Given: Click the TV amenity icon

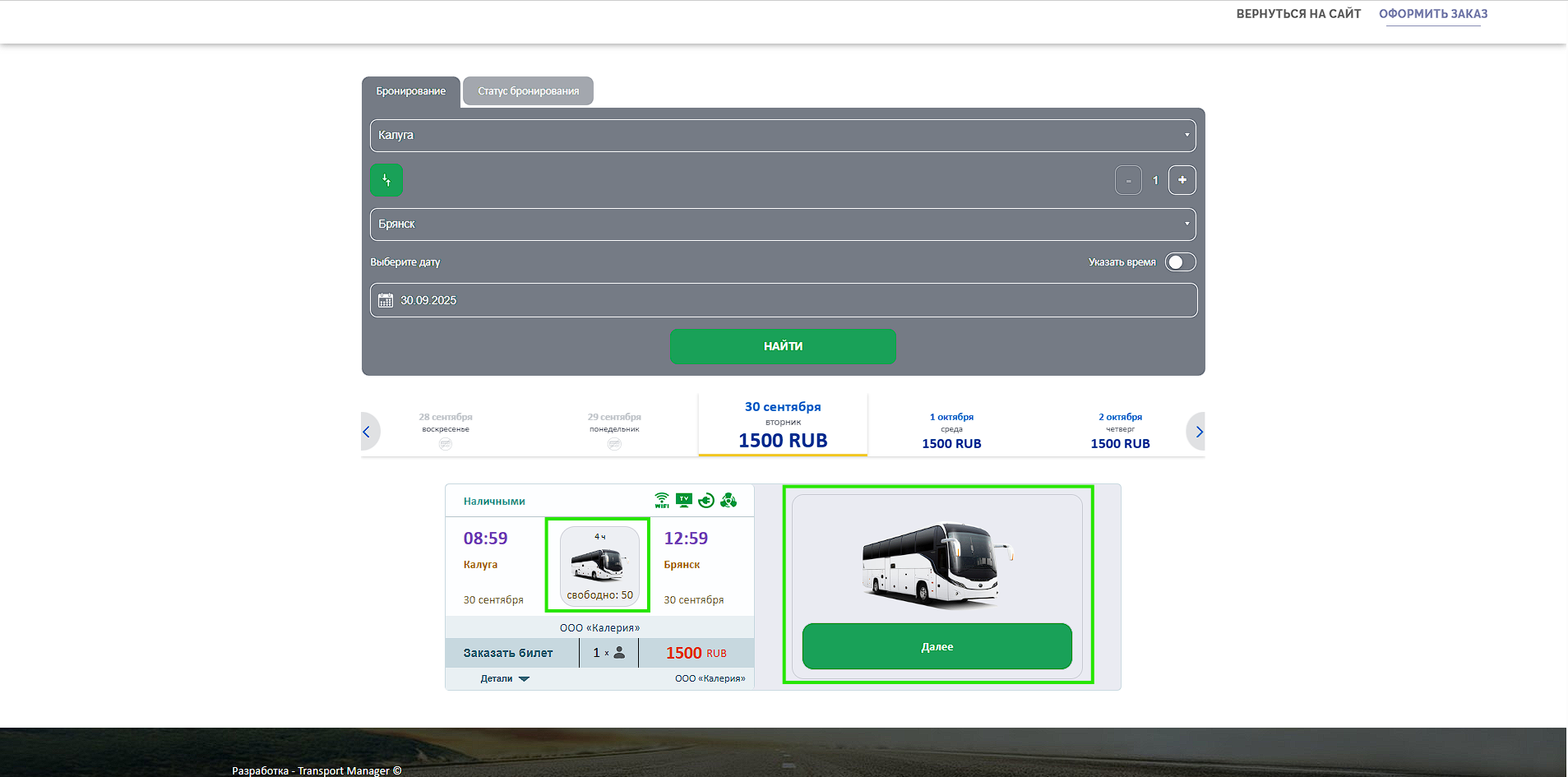Looking at the screenshot, I should click(684, 500).
